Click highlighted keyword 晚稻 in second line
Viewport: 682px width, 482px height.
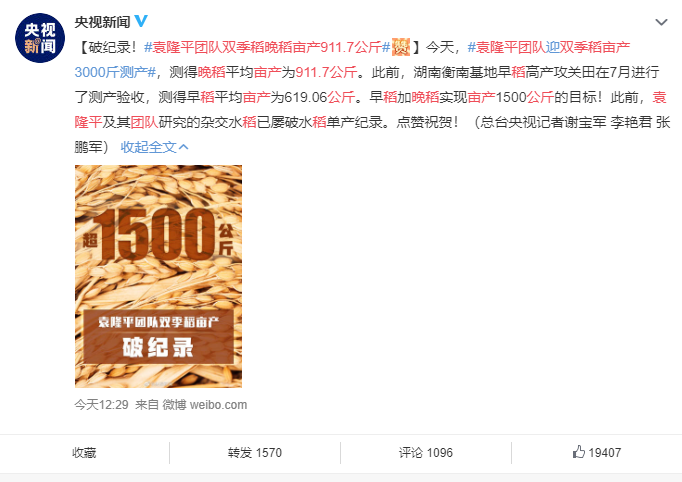pyautogui.click(x=211, y=72)
